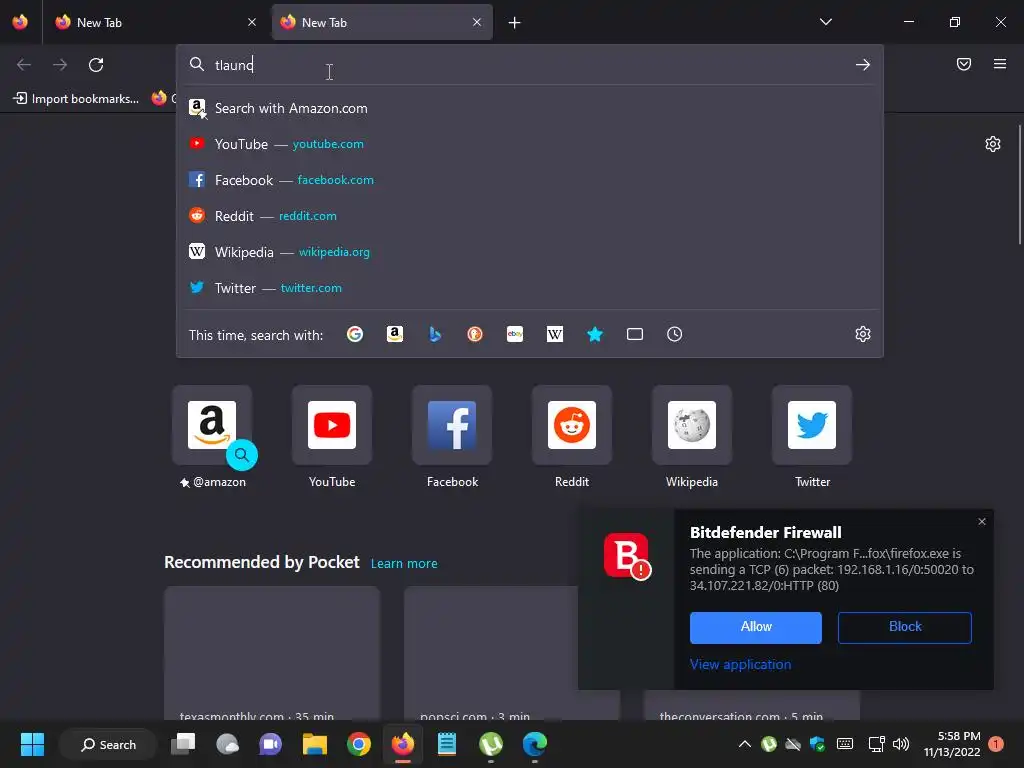Click View application link
Viewport: 1024px width, 768px height.
[x=740, y=664]
